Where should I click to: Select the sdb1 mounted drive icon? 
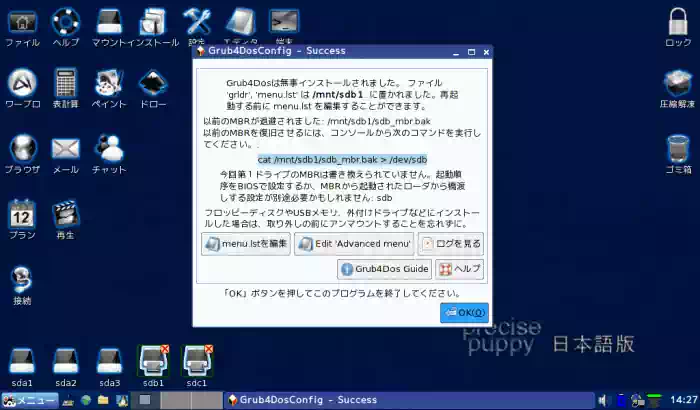pos(152,363)
